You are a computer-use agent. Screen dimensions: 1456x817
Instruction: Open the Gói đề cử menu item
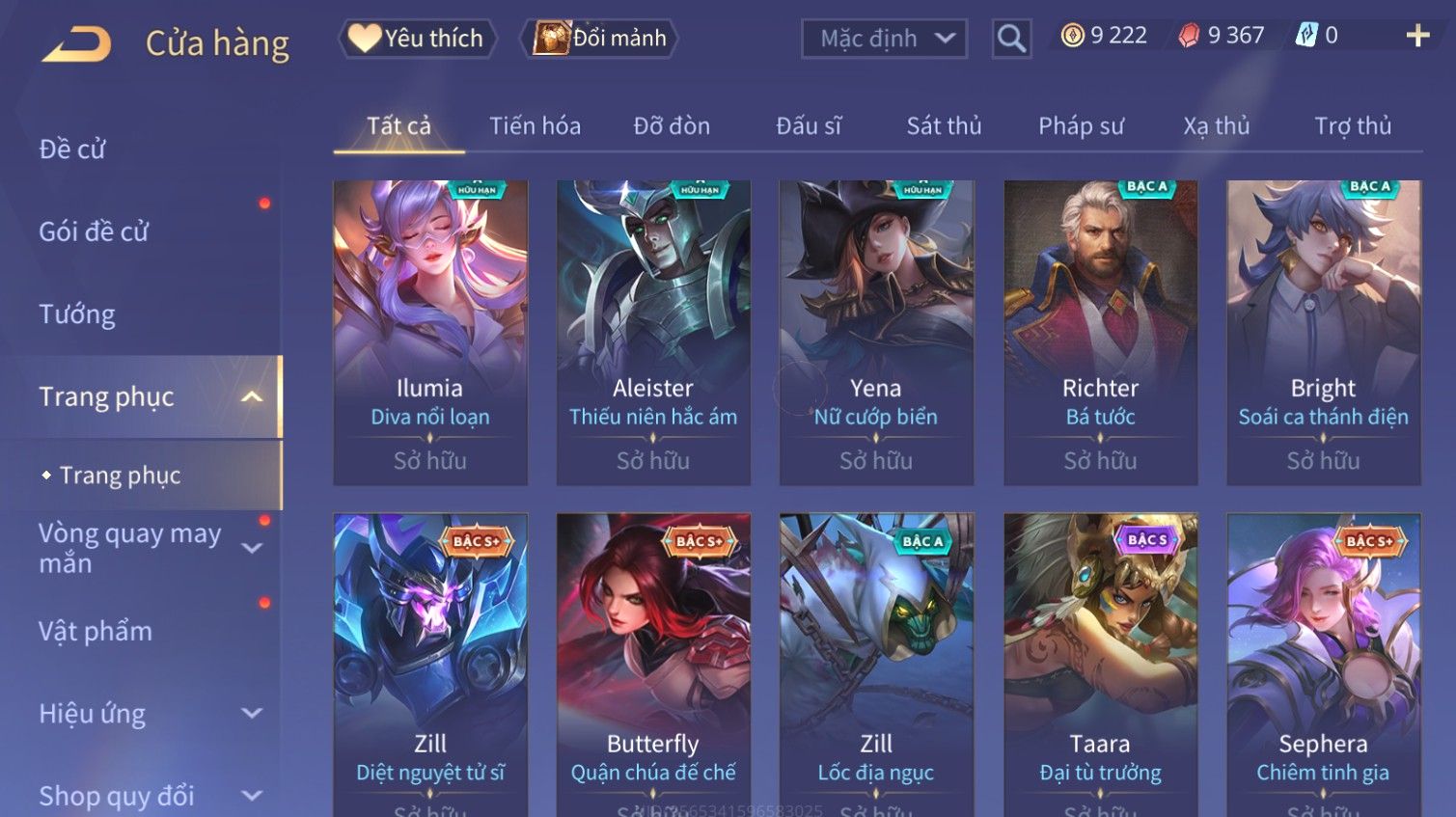pos(94,231)
